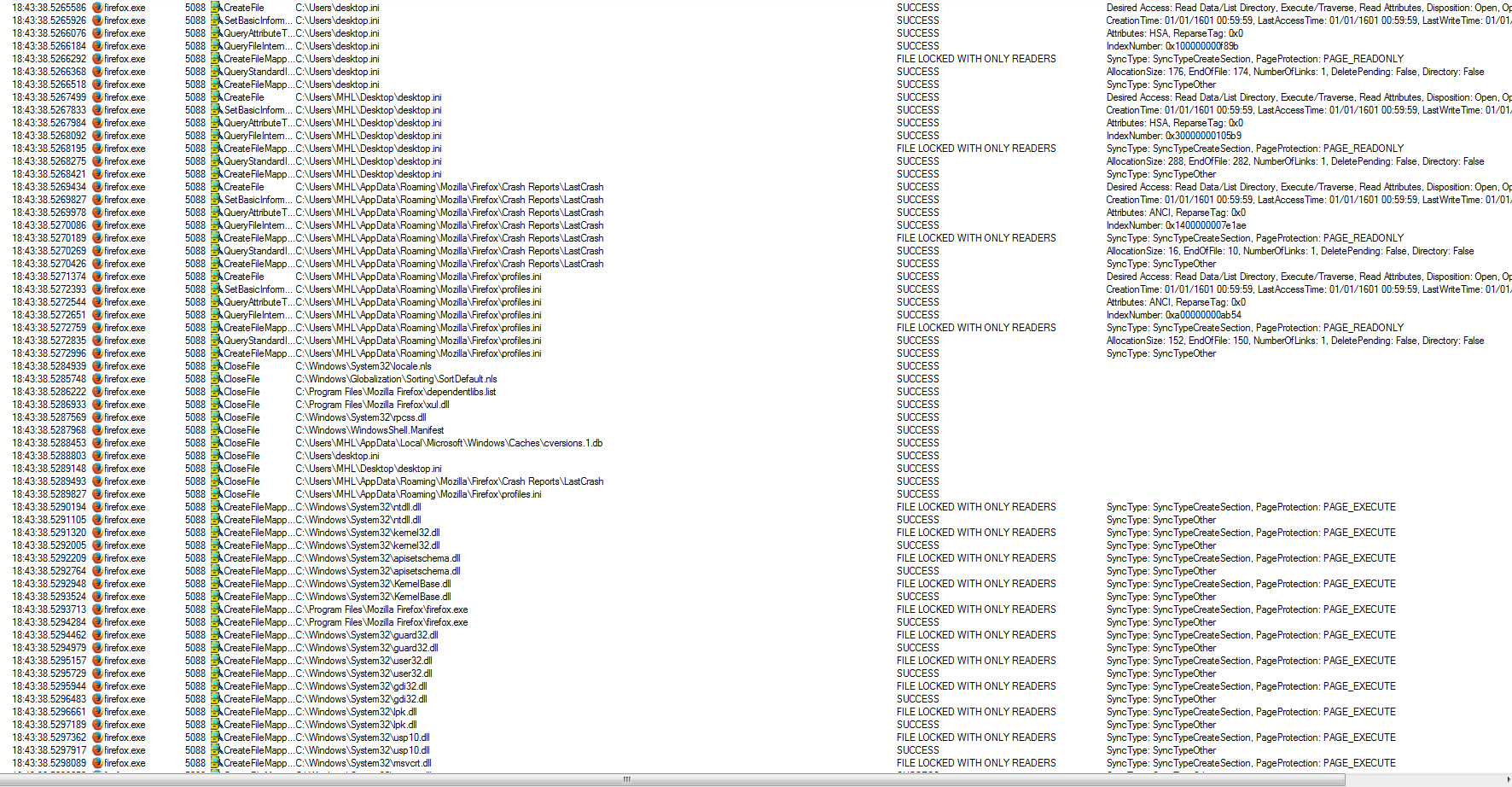This screenshot has height=787, width=1512.
Task: Click file operation icon in row 18:43:38.5296661
Action: (217, 712)
